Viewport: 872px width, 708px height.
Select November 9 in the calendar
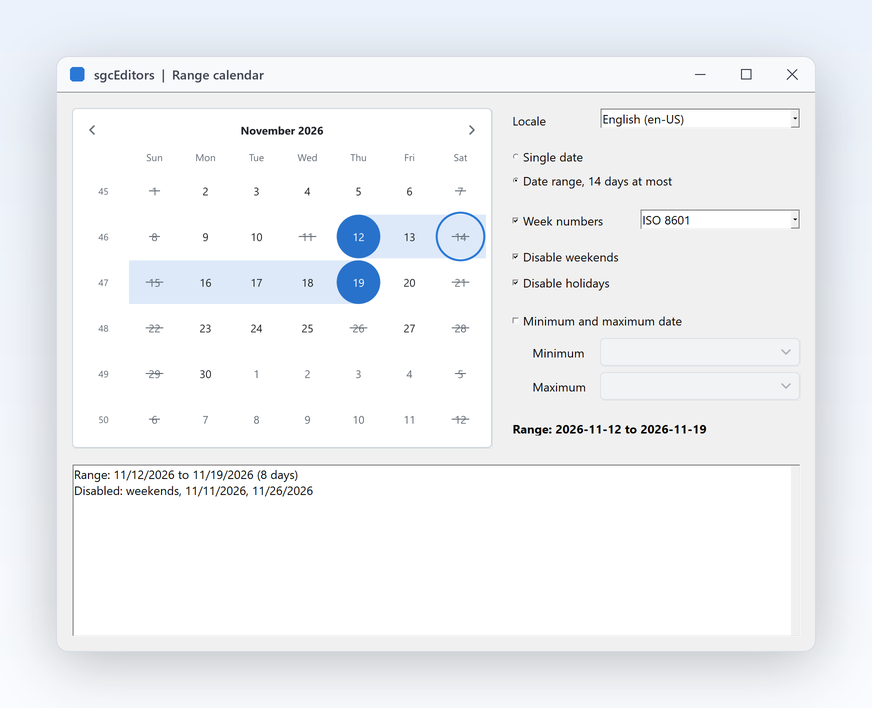pyautogui.click(x=205, y=237)
